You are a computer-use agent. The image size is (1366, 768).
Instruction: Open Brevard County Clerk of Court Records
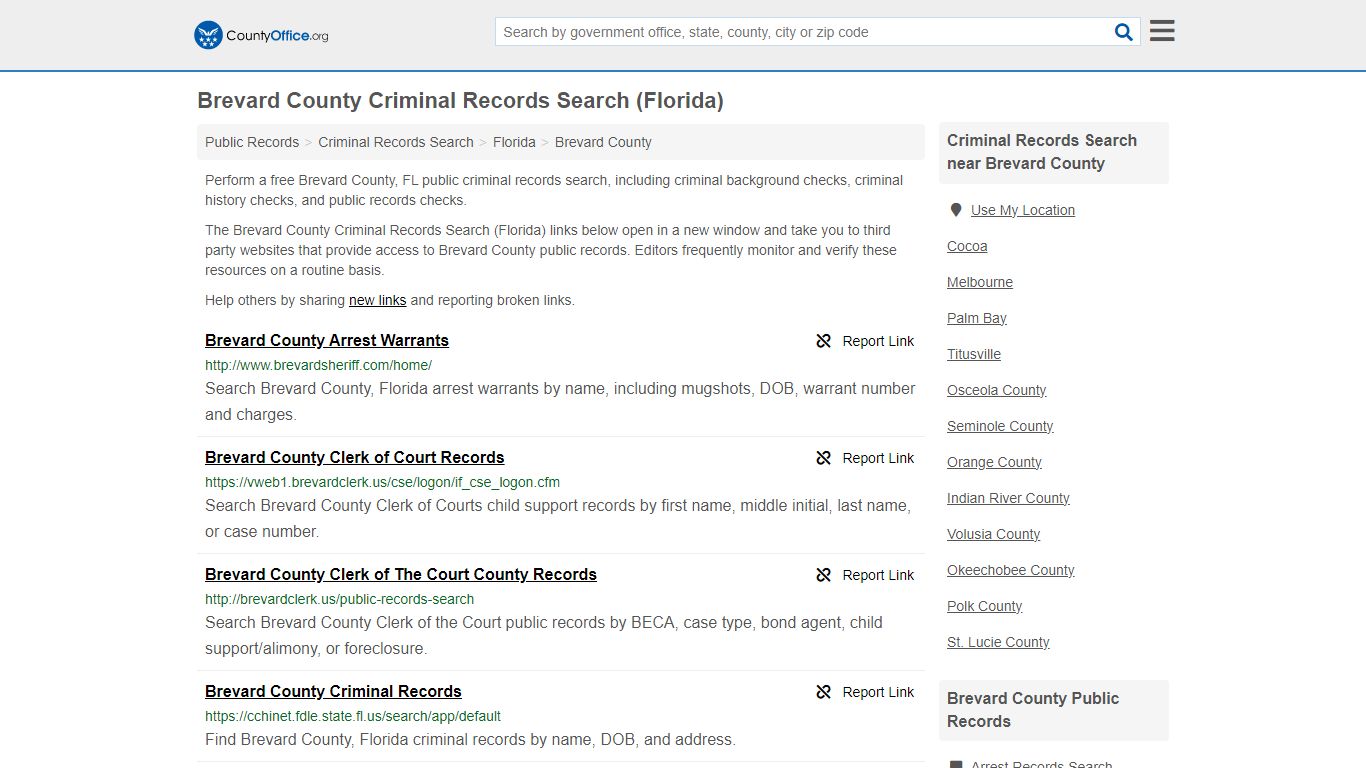click(355, 457)
